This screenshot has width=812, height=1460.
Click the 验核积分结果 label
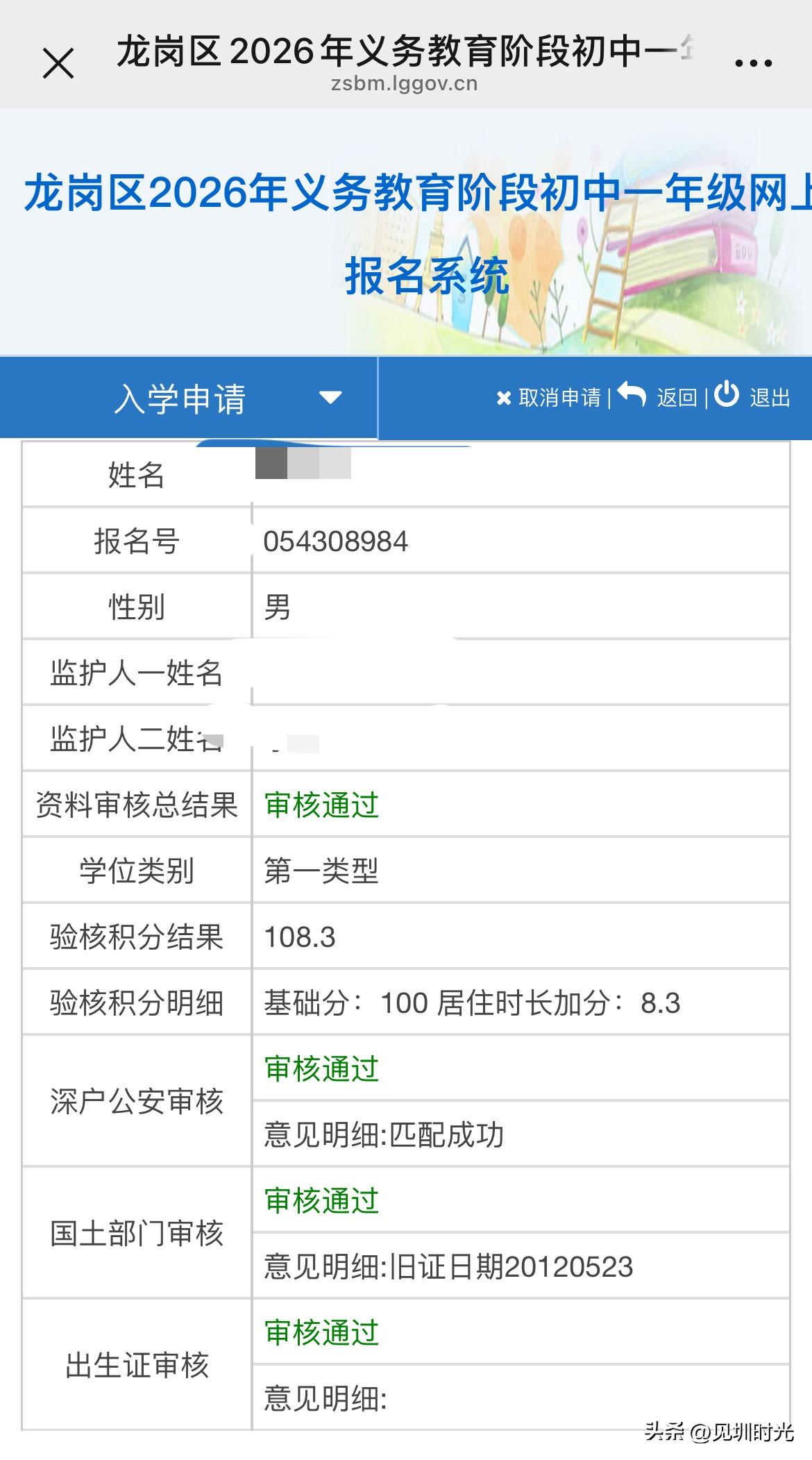[137, 937]
